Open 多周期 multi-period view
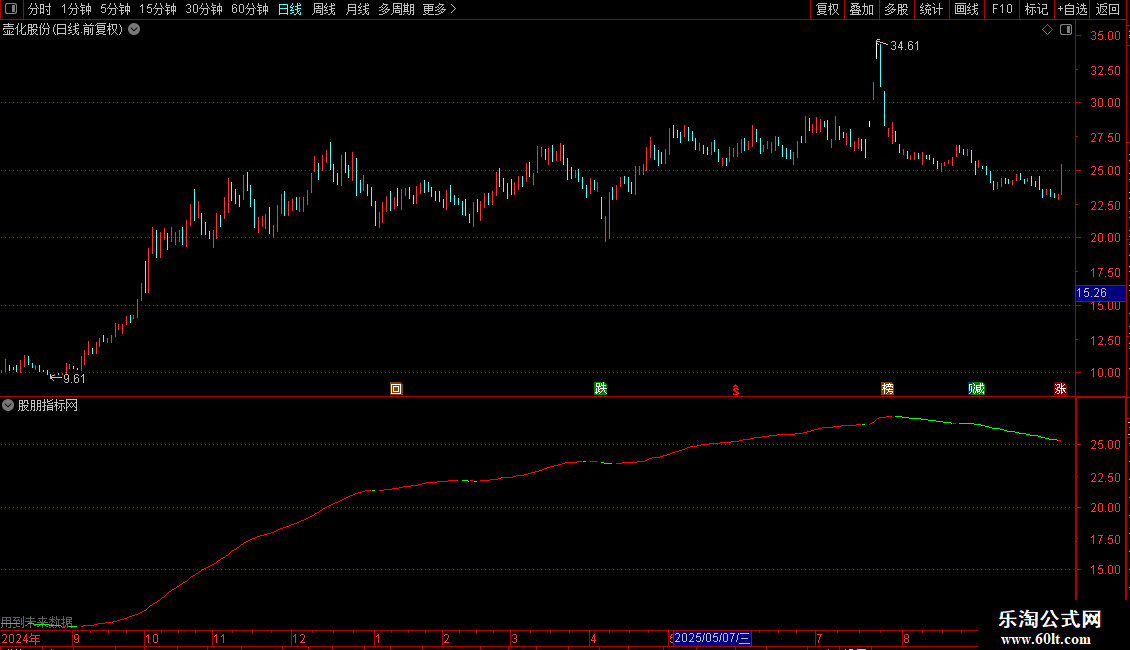Viewport: 1130px width, 650px height. [396, 9]
